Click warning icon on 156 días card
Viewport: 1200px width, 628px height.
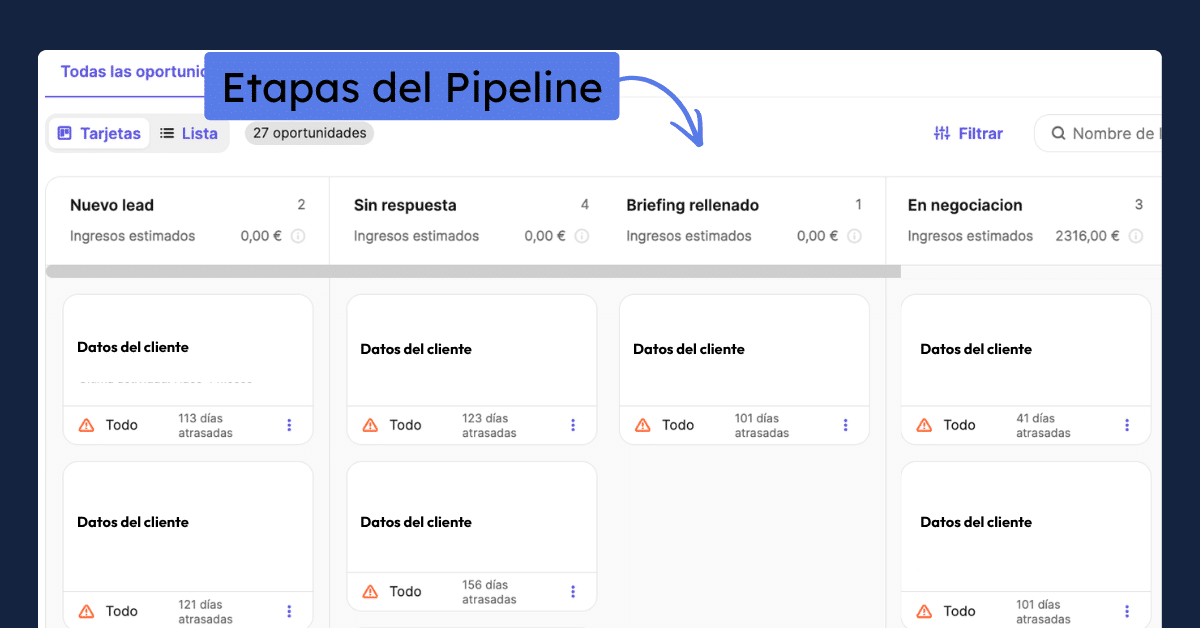pyautogui.click(x=370, y=591)
